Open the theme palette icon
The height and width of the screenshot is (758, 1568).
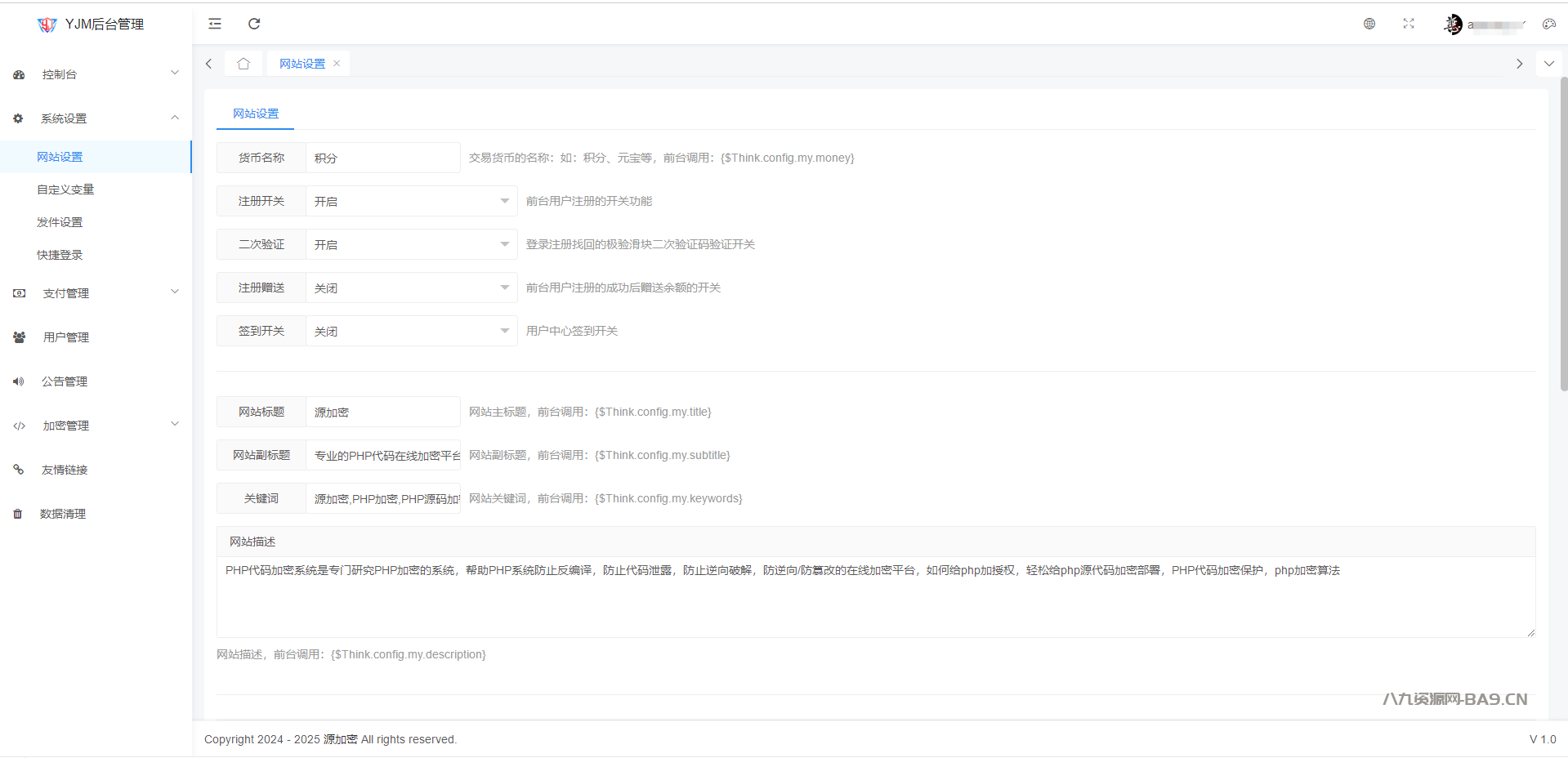point(1548,24)
